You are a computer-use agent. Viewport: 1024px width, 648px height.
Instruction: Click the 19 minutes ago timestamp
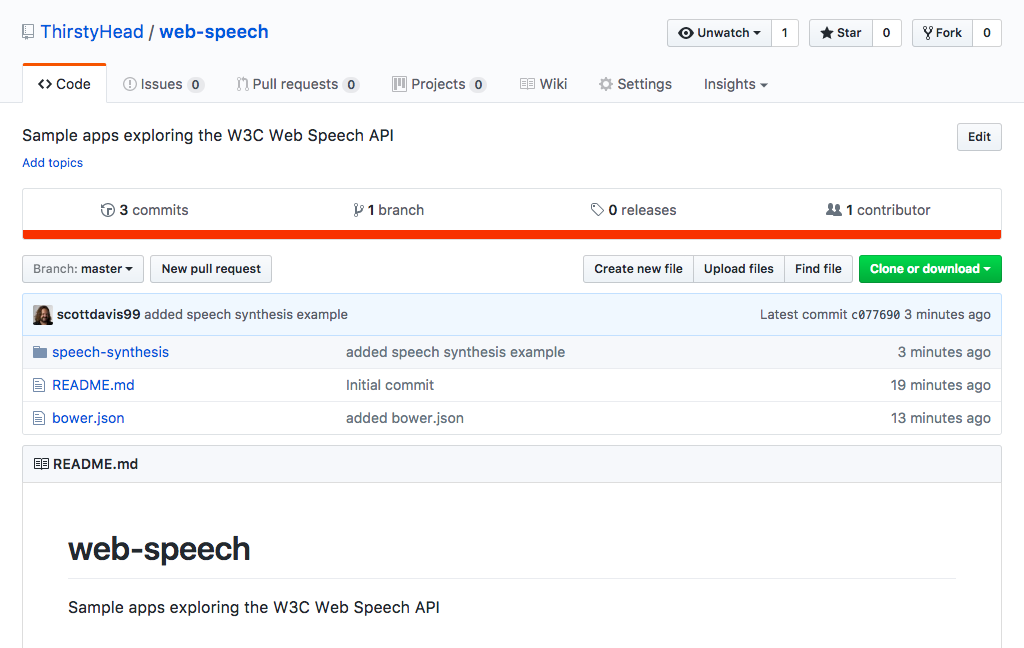coord(940,385)
